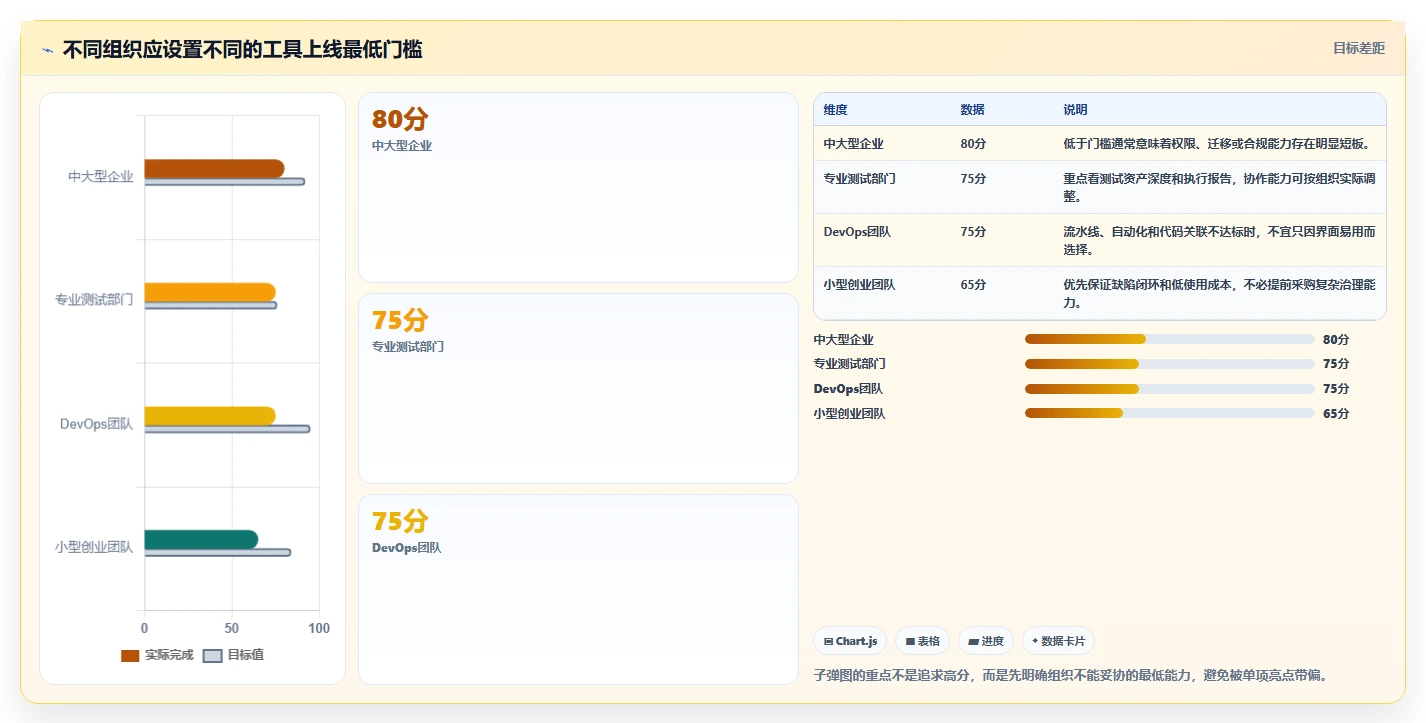This screenshot has width=1426, height=723.
Task: Click the 中大型企业 progress bar
Action: [1169, 339]
